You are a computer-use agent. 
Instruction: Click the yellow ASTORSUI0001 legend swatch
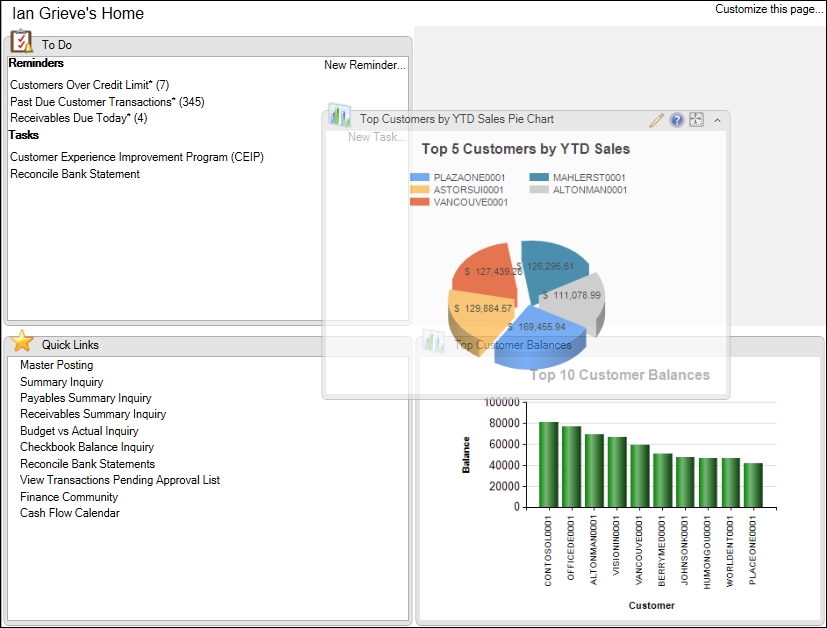tap(420, 189)
